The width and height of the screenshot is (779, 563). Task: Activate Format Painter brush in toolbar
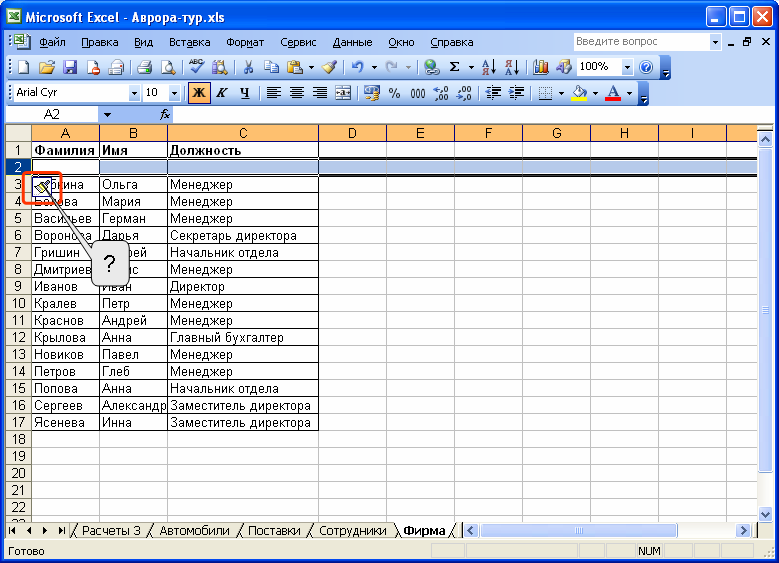(x=330, y=67)
